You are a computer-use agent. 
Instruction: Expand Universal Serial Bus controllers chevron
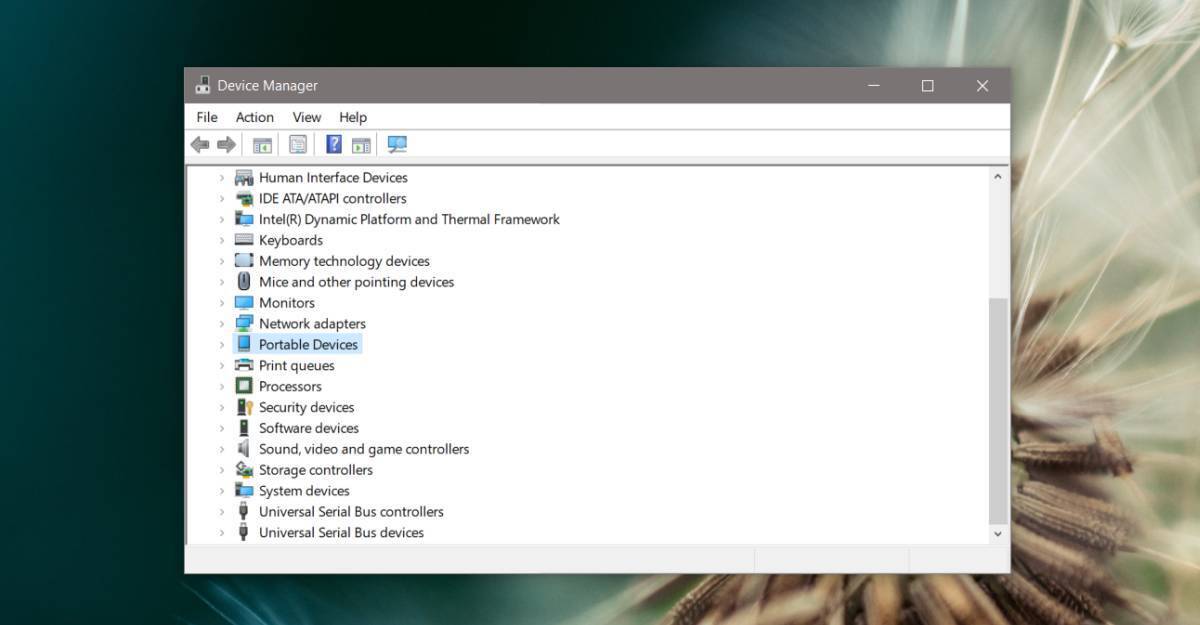[222, 512]
